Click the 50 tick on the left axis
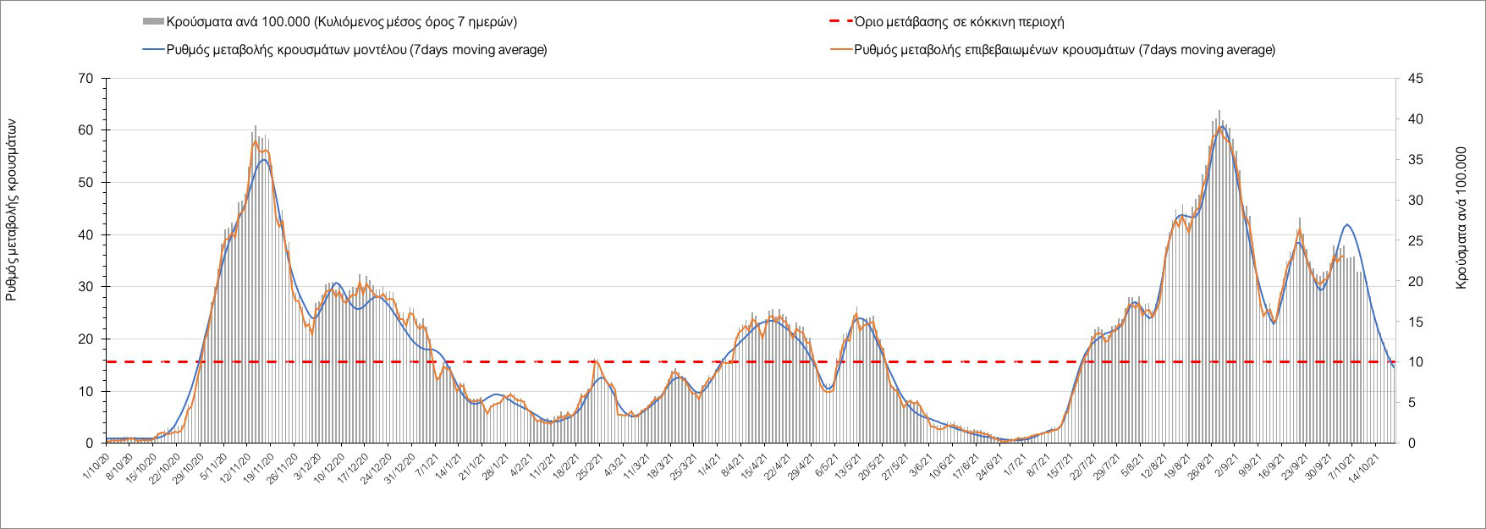Viewport: 1486px width, 529px height. pos(87,183)
